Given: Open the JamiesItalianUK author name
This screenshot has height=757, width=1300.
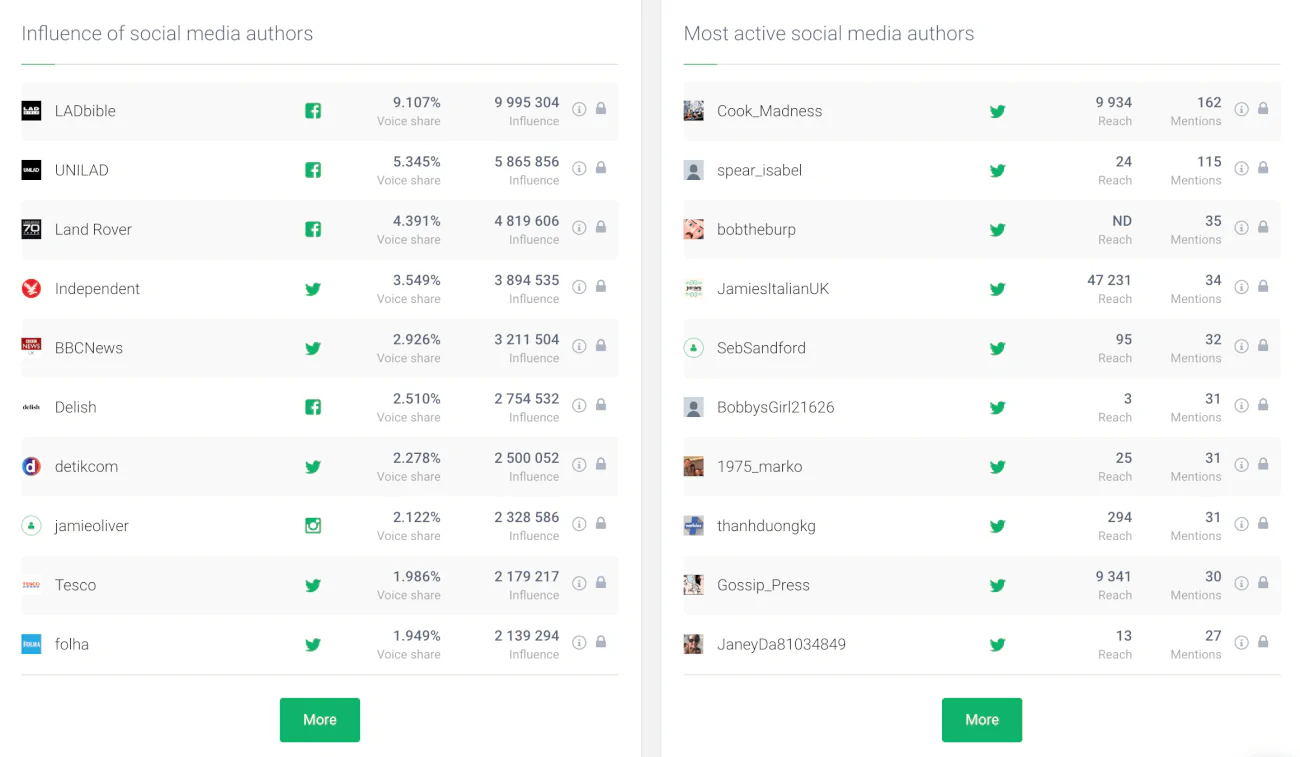Looking at the screenshot, I should pos(773,289).
